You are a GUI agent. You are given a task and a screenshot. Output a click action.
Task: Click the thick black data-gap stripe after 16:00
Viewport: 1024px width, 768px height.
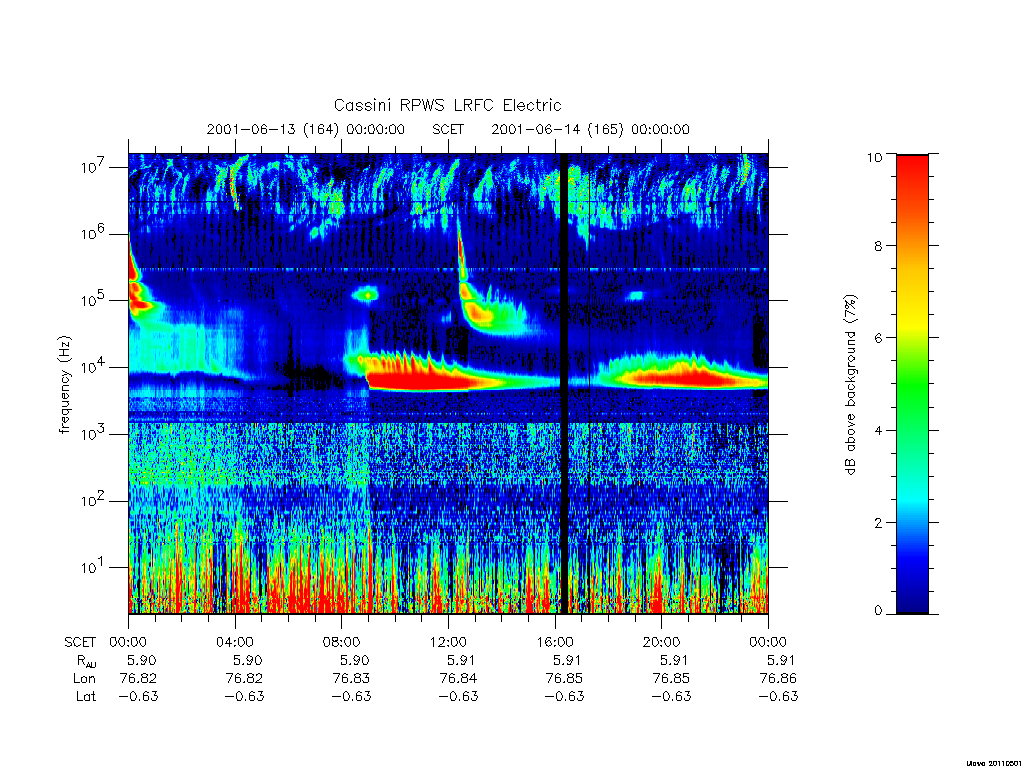pos(564,384)
